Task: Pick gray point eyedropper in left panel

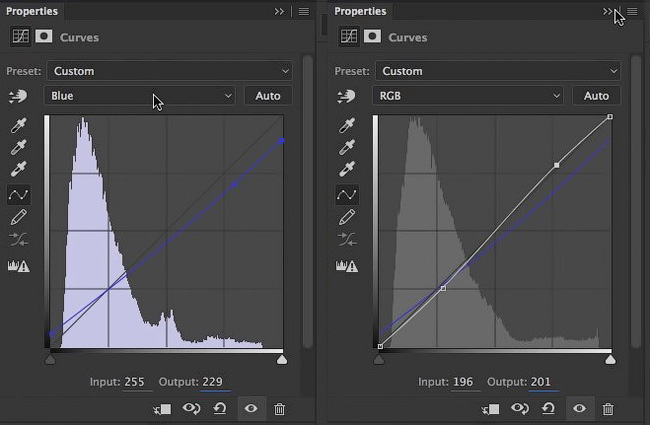Action: (18, 147)
